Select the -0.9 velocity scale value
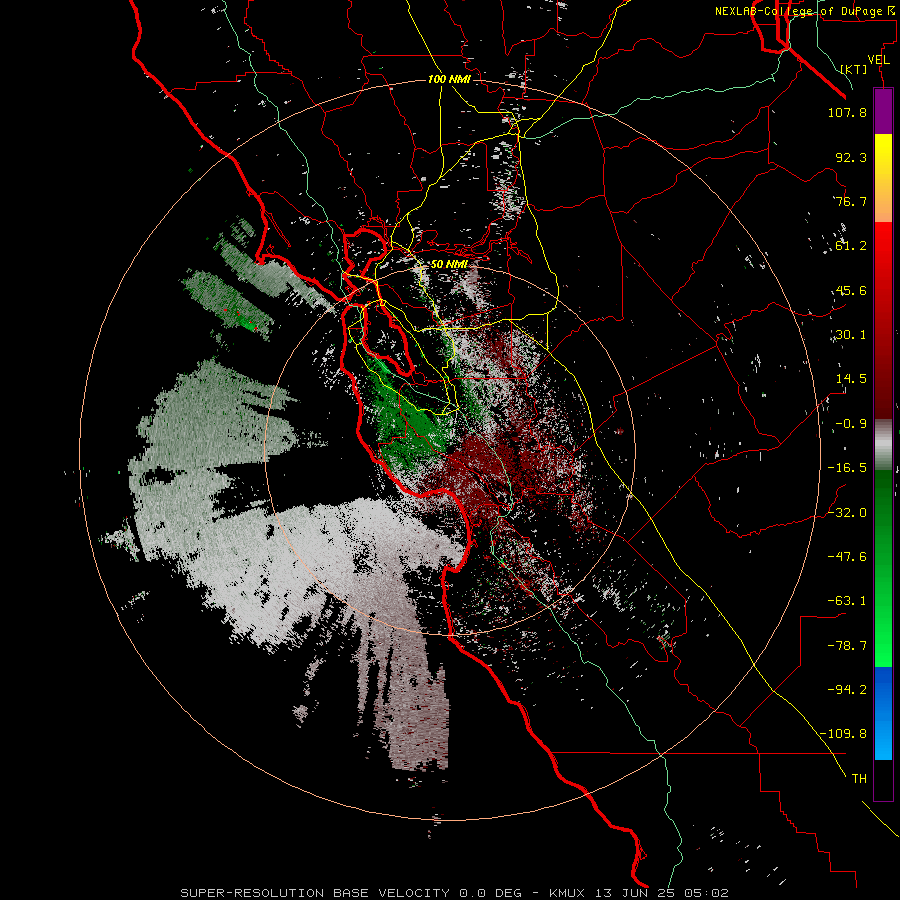 coord(851,424)
